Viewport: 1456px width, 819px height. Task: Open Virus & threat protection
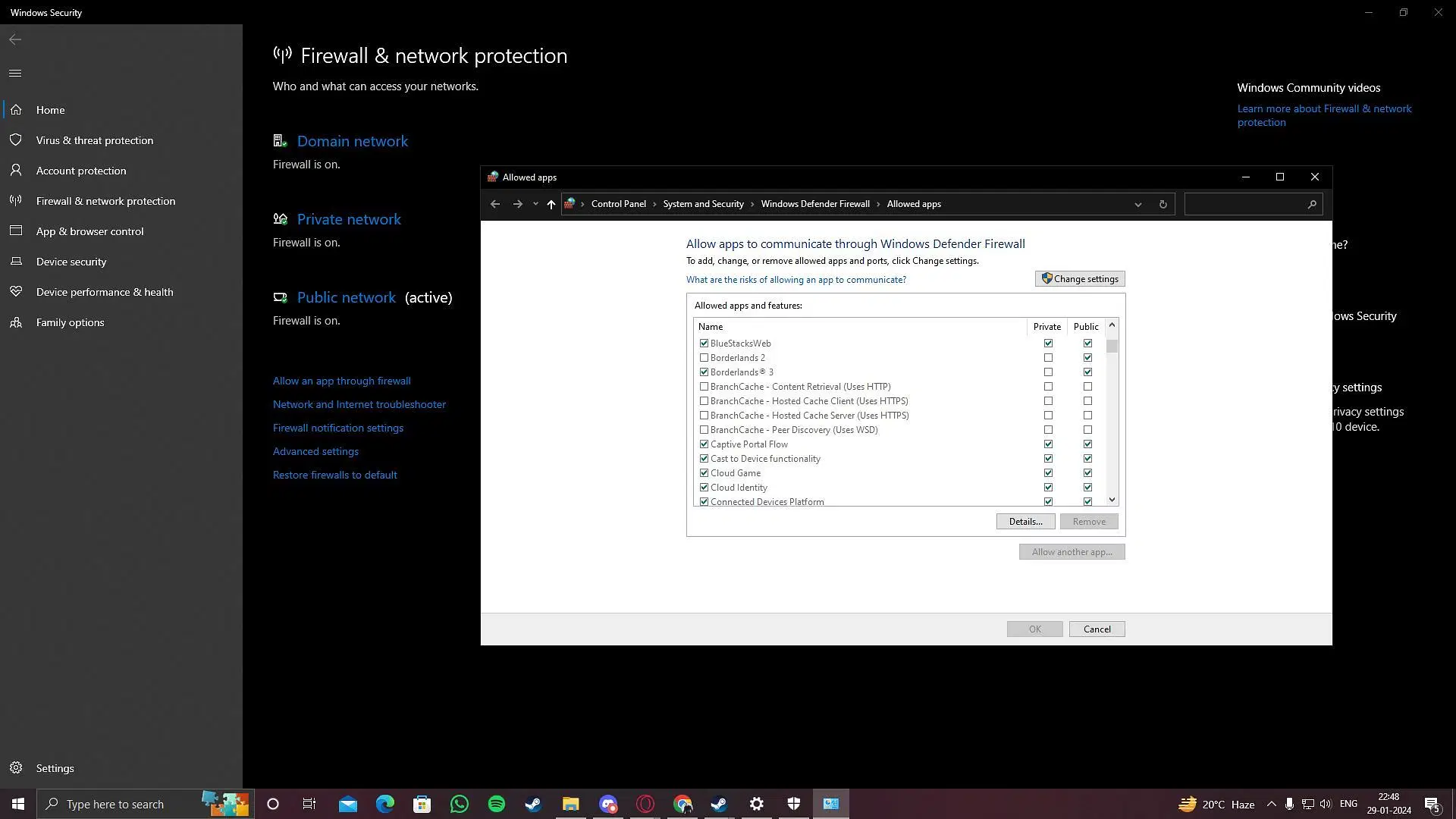pyautogui.click(x=121, y=140)
